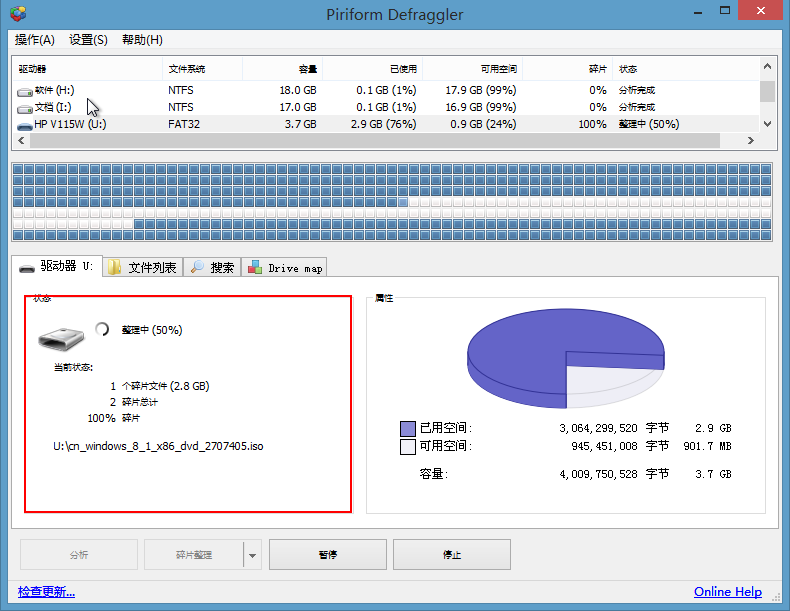This screenshot has width=790, height=611.
Task: Click the 3,064,299,520 bytes value
Action: (x=598, y=428)
